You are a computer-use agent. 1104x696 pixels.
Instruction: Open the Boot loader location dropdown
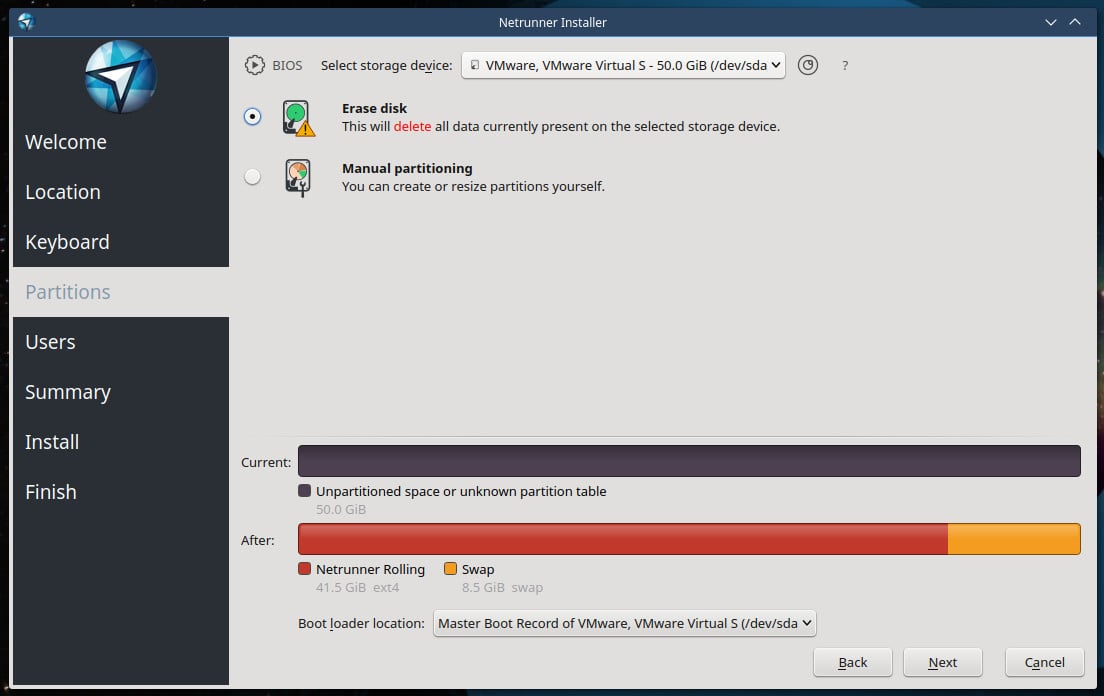pyautogui.click(x=625, y=624)
